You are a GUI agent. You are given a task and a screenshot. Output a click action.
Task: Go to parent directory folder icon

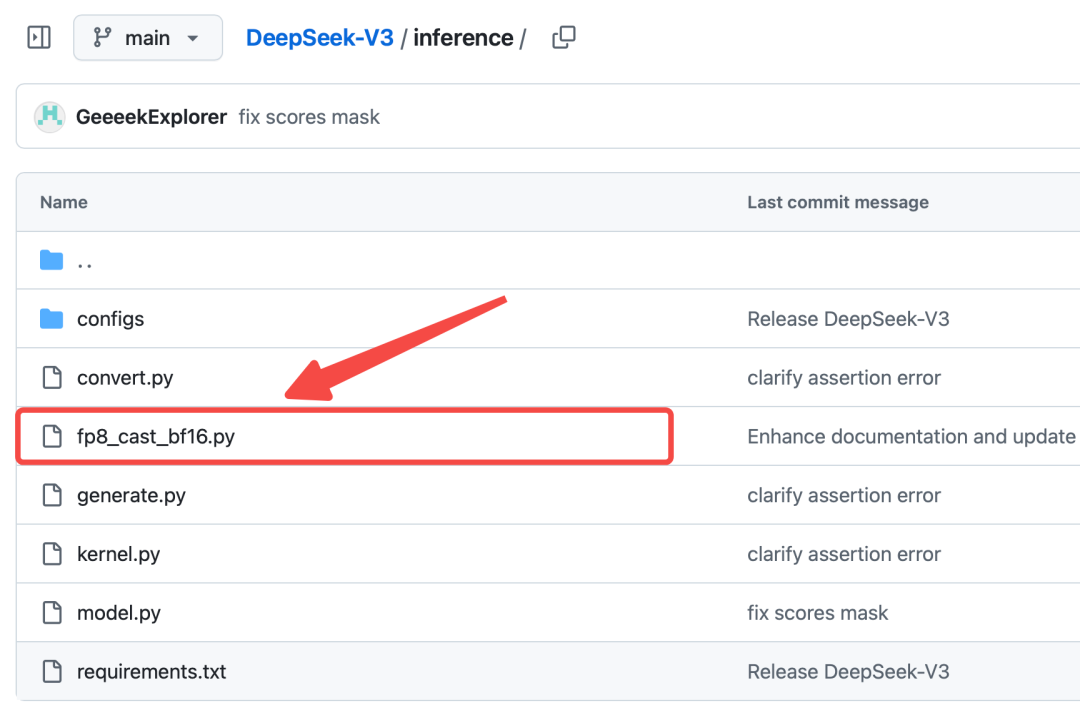pyautogui.click(x=51, y=261)
